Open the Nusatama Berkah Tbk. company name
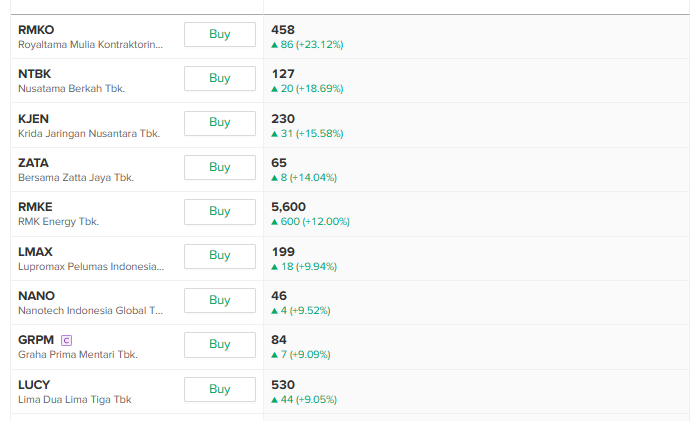Screen dimensions: 700x421 click(x=71, y=89)
